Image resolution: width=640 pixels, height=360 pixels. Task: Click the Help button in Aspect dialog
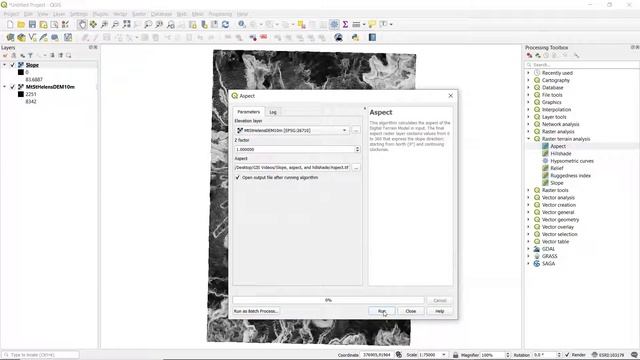tap(440, 311)
